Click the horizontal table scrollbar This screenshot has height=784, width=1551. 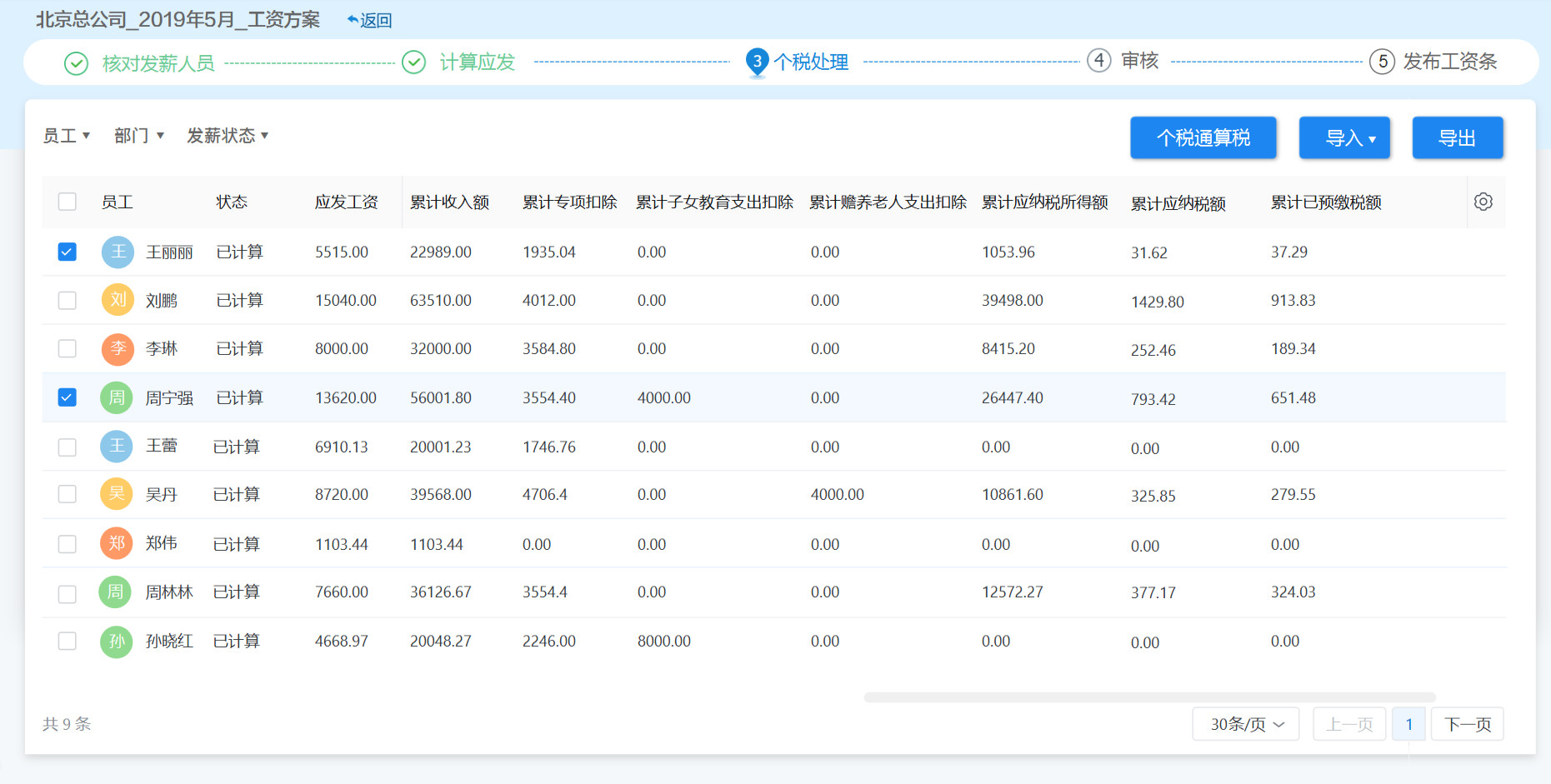point(1149,697)
